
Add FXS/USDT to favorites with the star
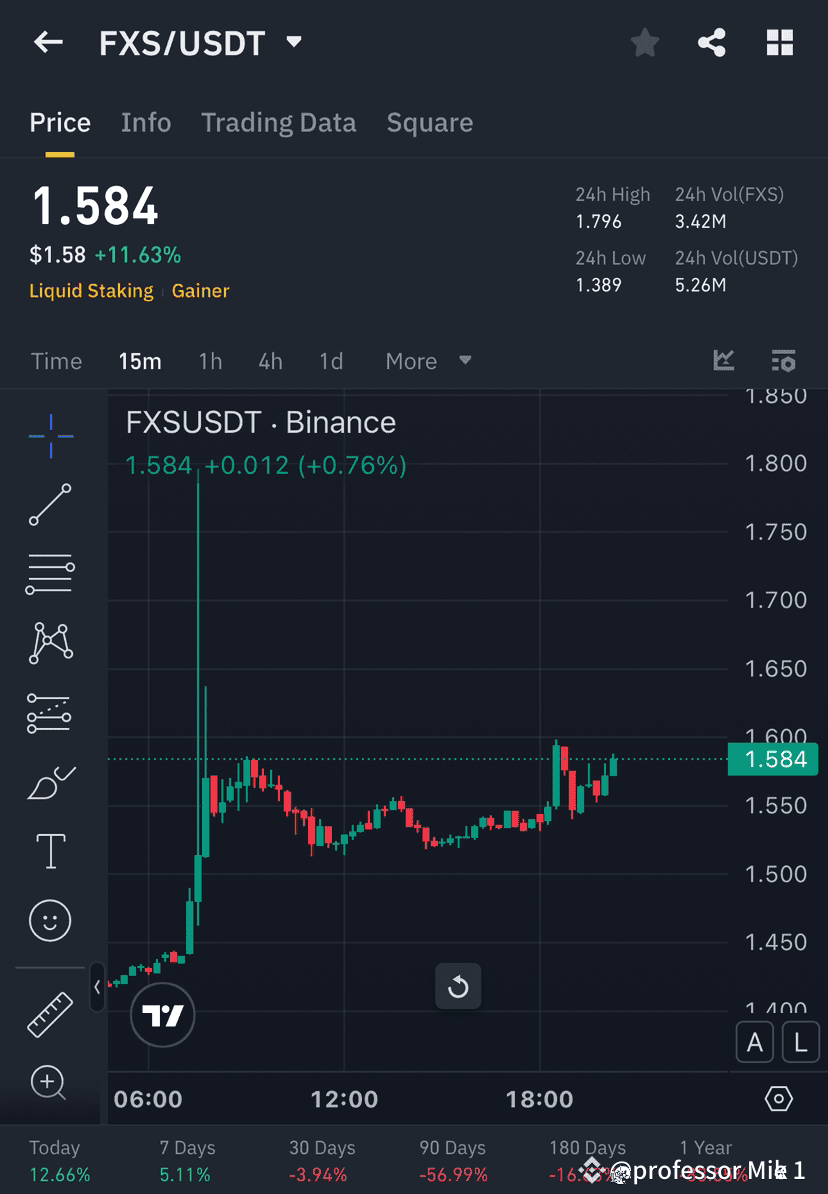644,42
